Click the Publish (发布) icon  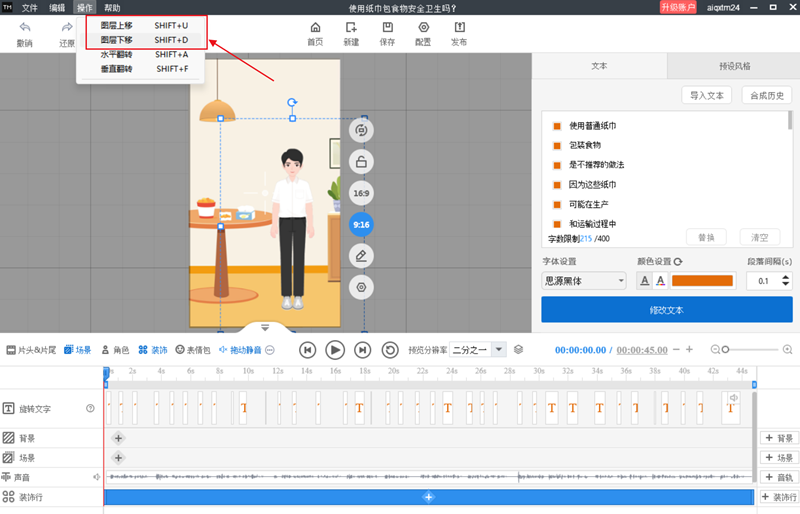point(459,27)
